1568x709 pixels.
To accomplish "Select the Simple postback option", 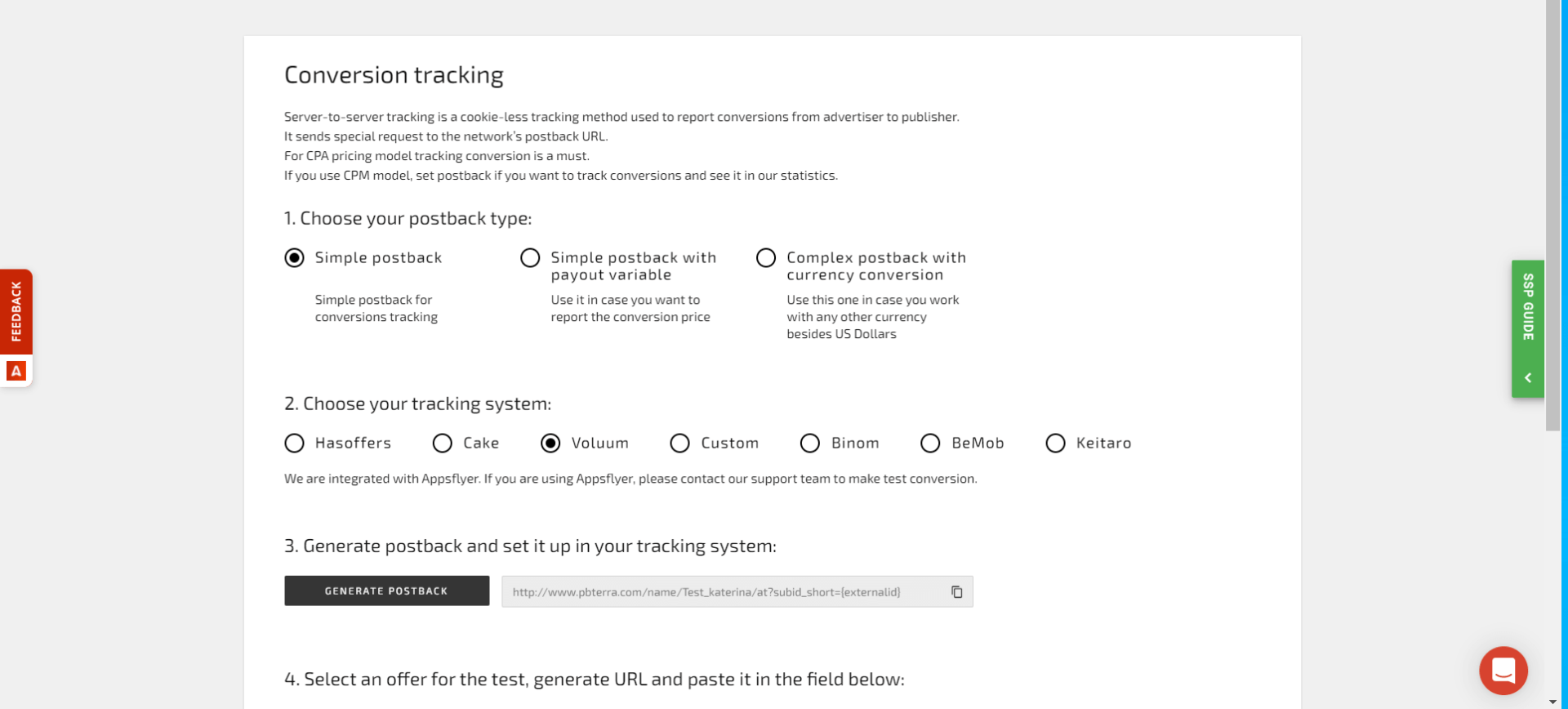I will (294, 257).
